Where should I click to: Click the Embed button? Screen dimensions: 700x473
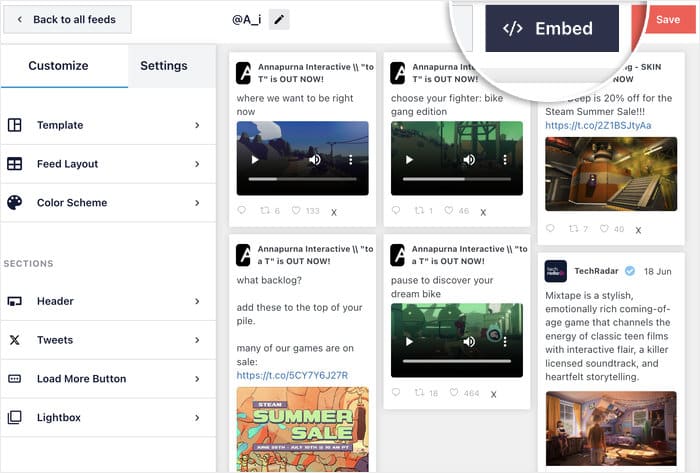(552, 29)
